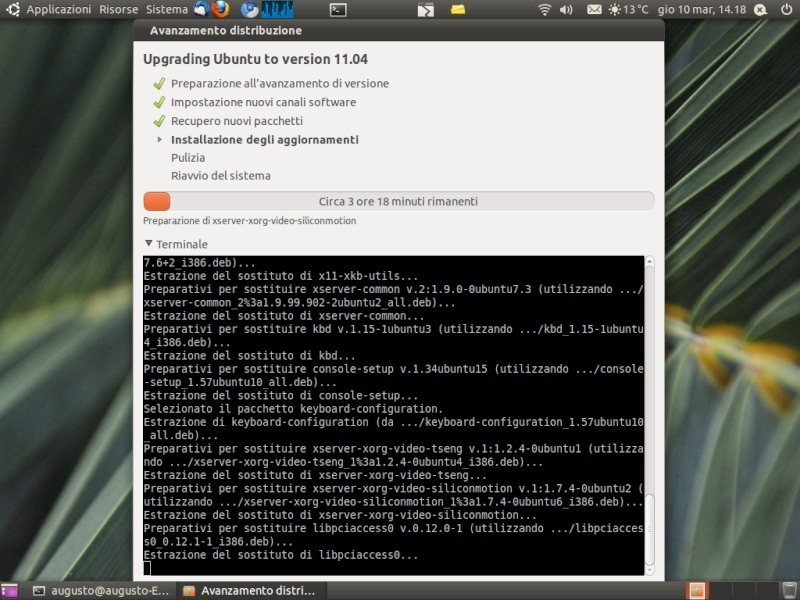Screen dimensions: 800x600
Task: Open the Sistema menu
Action: [167, 9]
